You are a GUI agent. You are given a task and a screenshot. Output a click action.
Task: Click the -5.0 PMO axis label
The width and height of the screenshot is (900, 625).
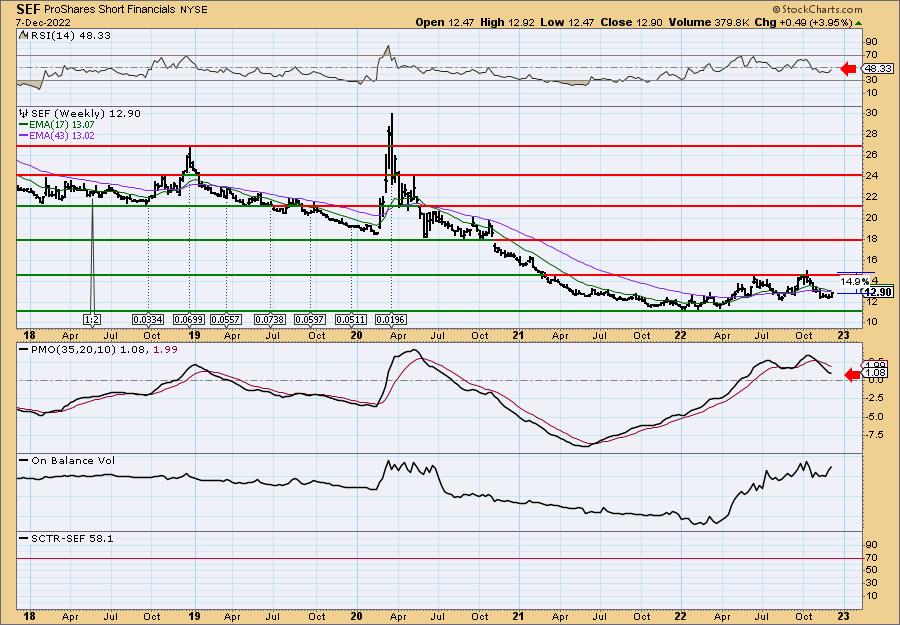875,417
